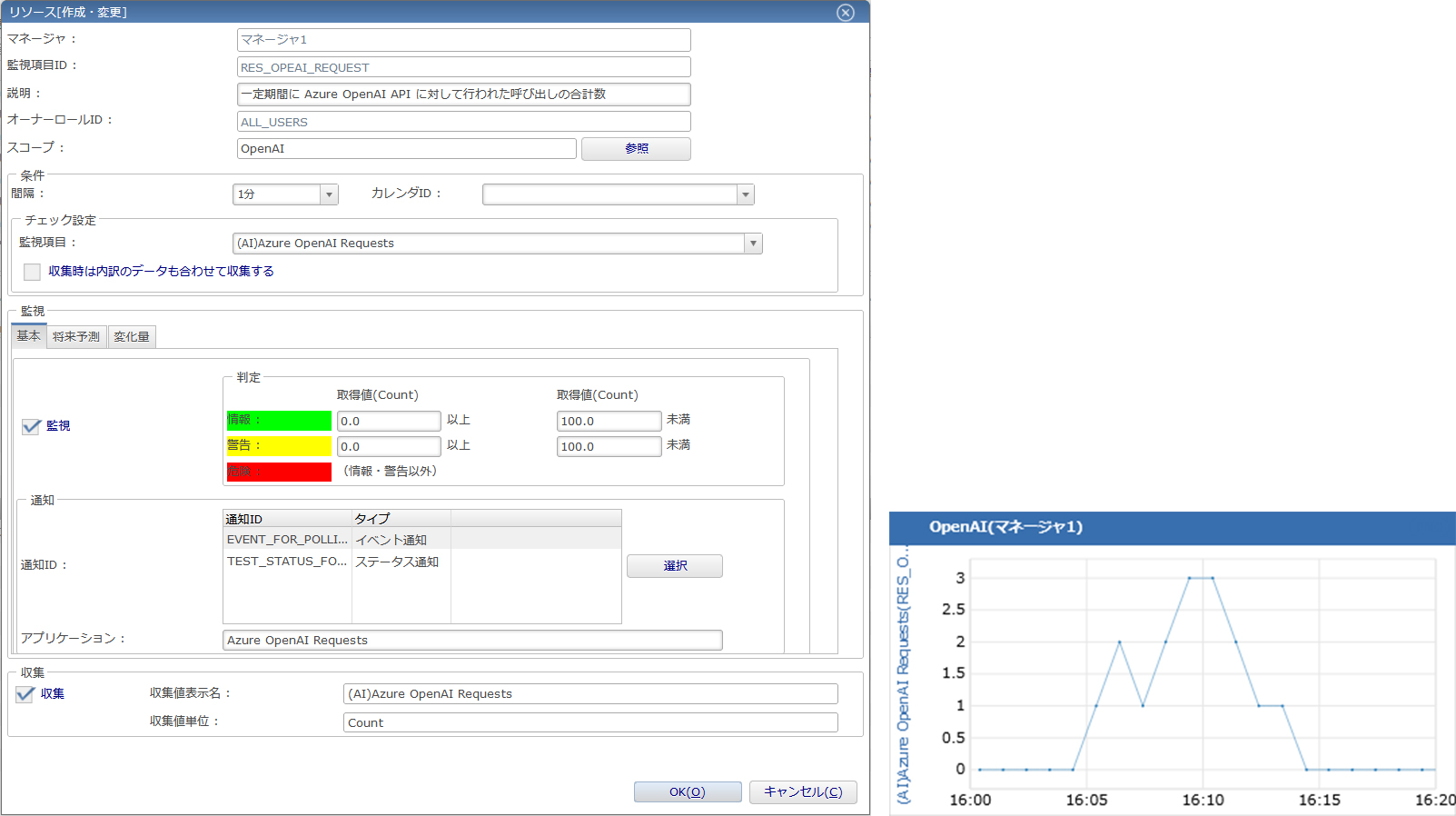This screenshot has width=1456, height=816.
Task: Edit 警告 upper threshold 100.0 field
Action: tap(609, 447)
